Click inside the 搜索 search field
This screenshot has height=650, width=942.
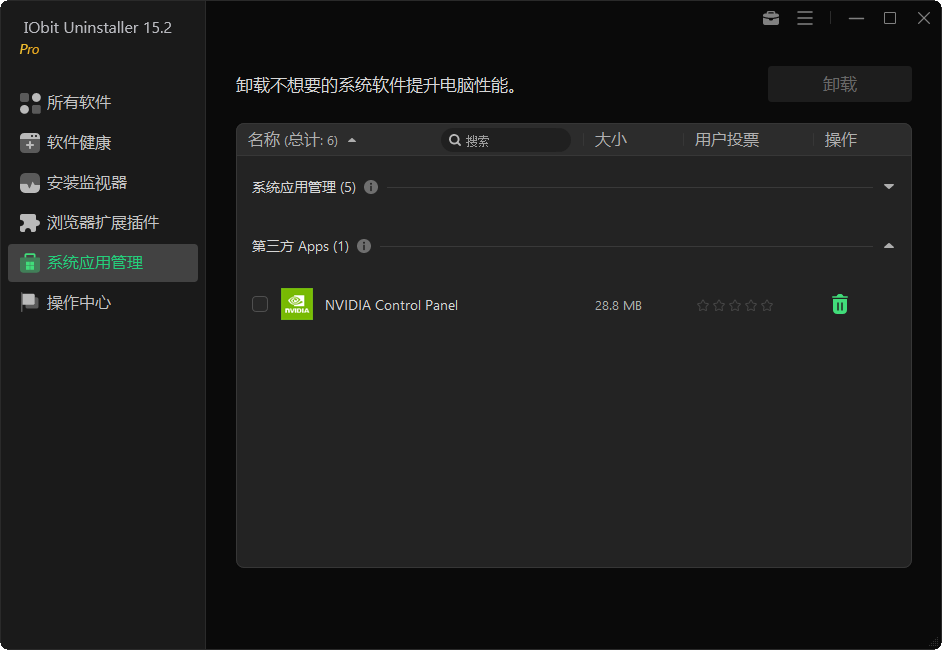pos(505,140)
